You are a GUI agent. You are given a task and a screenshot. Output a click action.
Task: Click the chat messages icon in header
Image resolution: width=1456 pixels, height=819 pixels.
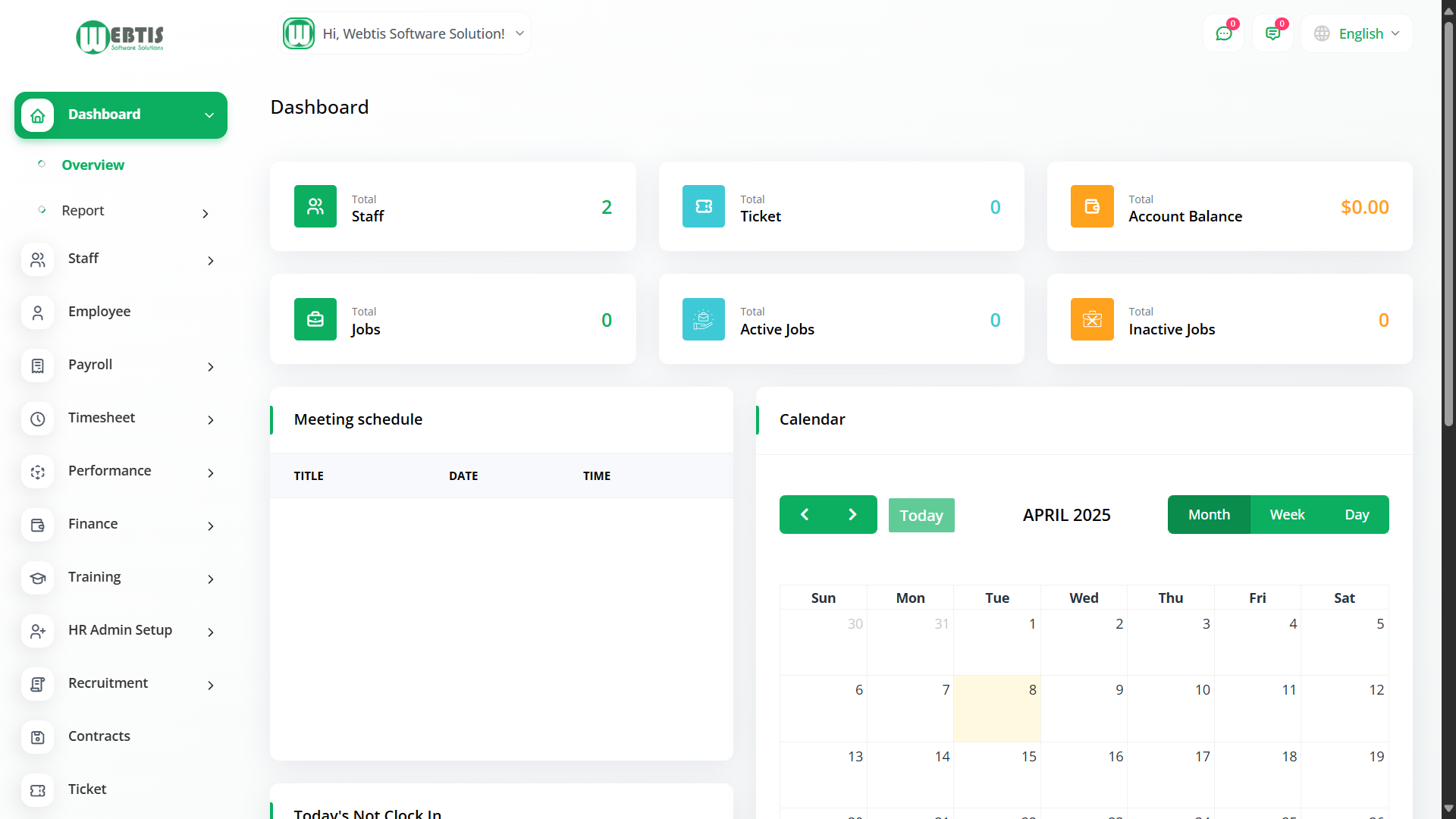1223,34
